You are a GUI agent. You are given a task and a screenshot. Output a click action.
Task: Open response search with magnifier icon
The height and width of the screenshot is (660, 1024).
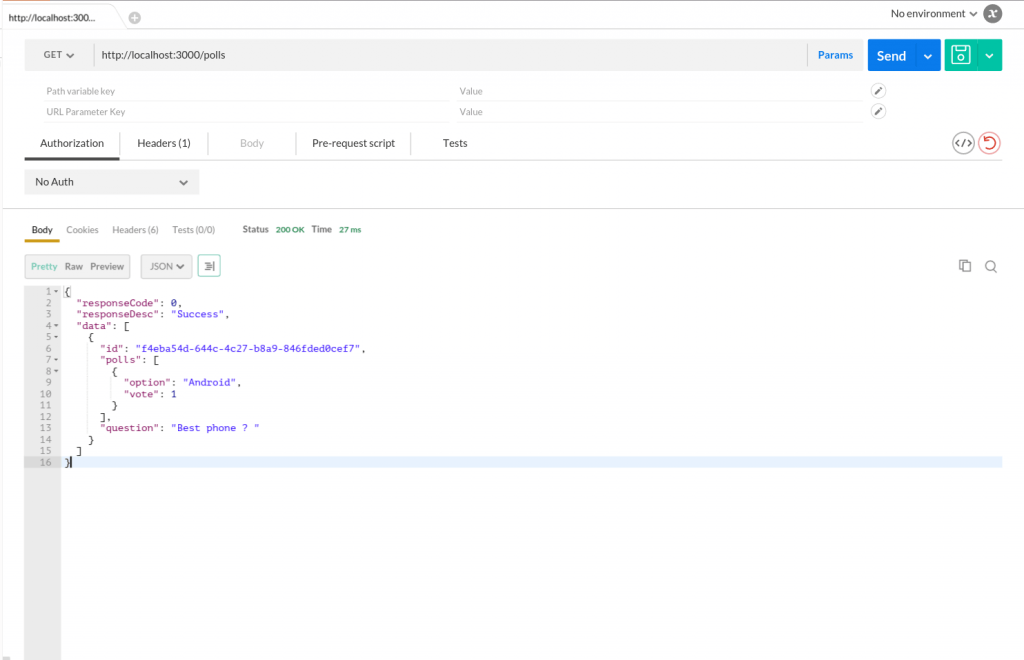990,266
